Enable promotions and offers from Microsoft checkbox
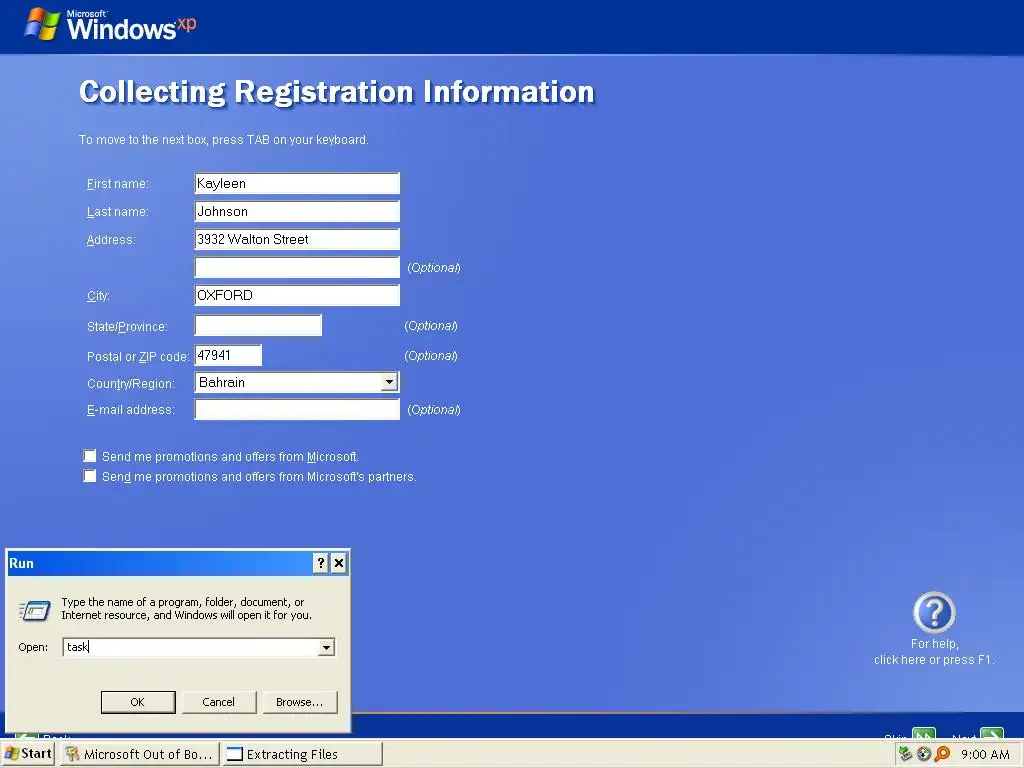The image size is (1024, 768). [x=89, y=456]
